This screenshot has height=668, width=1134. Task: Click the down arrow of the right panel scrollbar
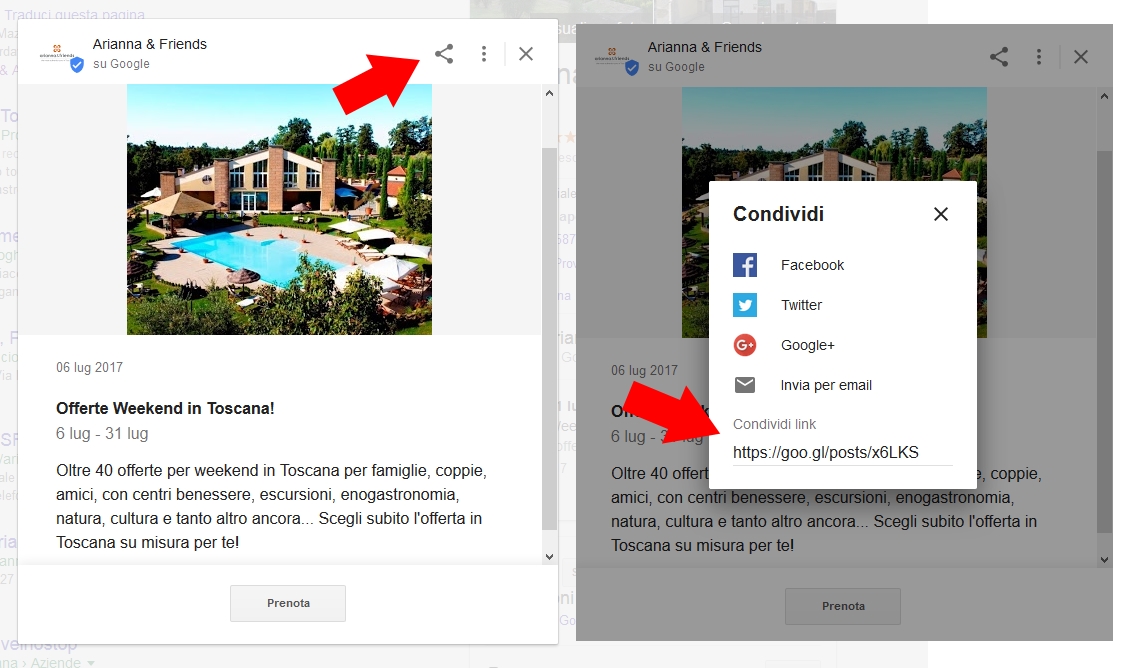[1104, 560]
